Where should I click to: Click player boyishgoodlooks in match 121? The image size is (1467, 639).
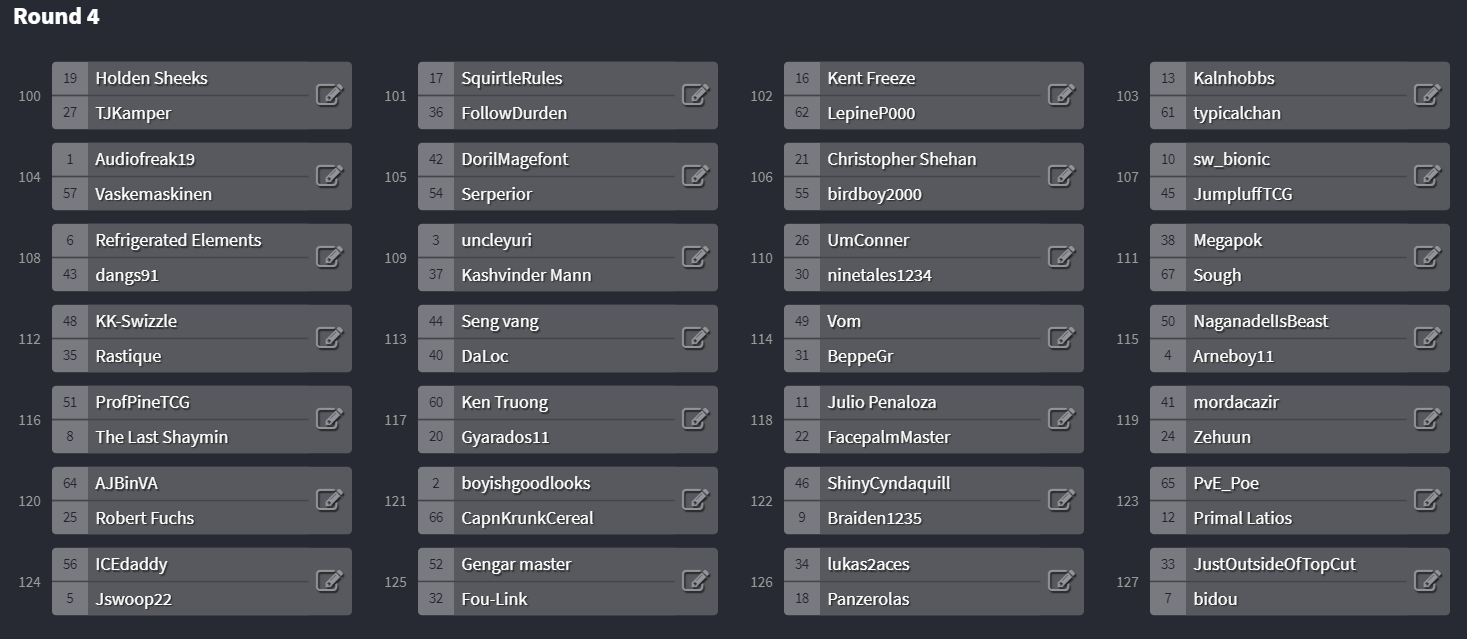click(x=525, y=483)
